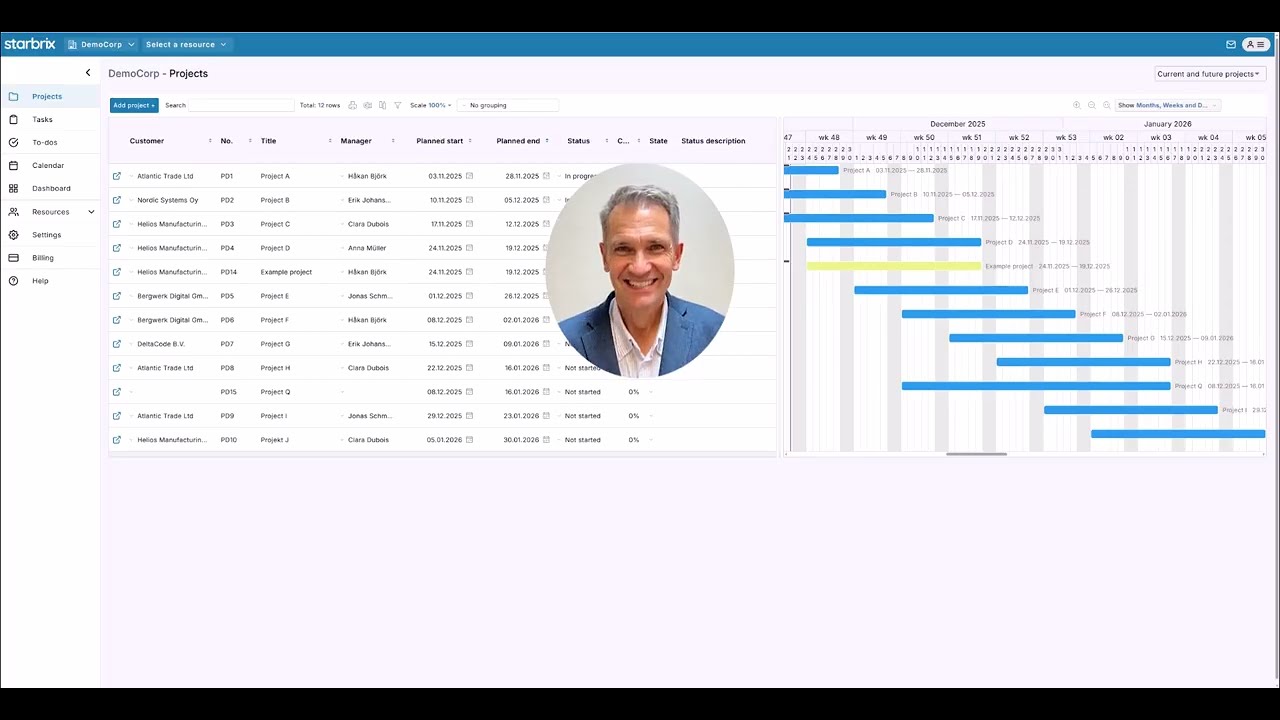This screenshot has height=720, width=1280.
Task: Click the Gantt horizontal scrollbar
Action: pyautogui.click(x=976, y=454)
